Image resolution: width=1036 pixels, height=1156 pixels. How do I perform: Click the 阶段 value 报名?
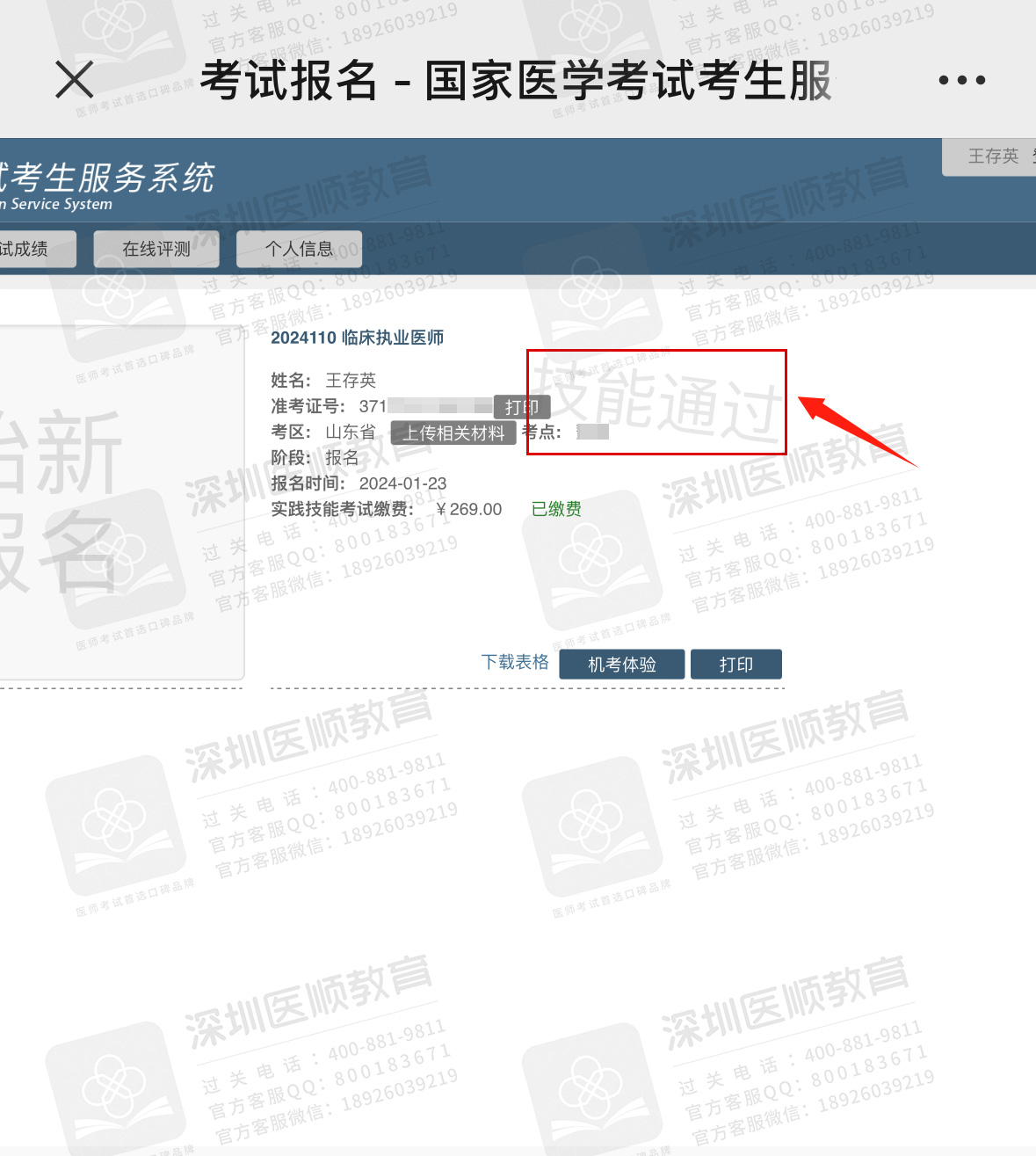(x=342, y=458)
